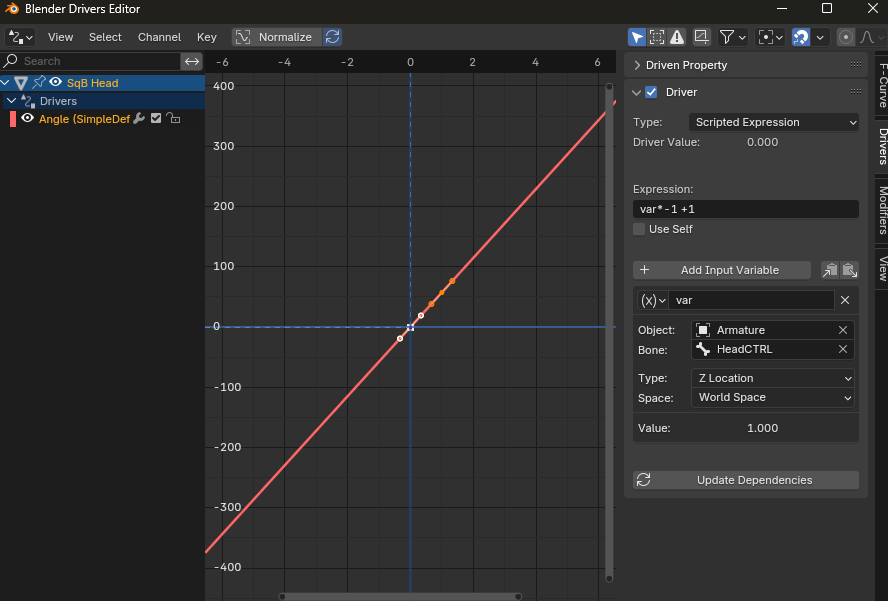Open the Z Location type dropdown
This screenshot has height=601, width=888.
772,378
